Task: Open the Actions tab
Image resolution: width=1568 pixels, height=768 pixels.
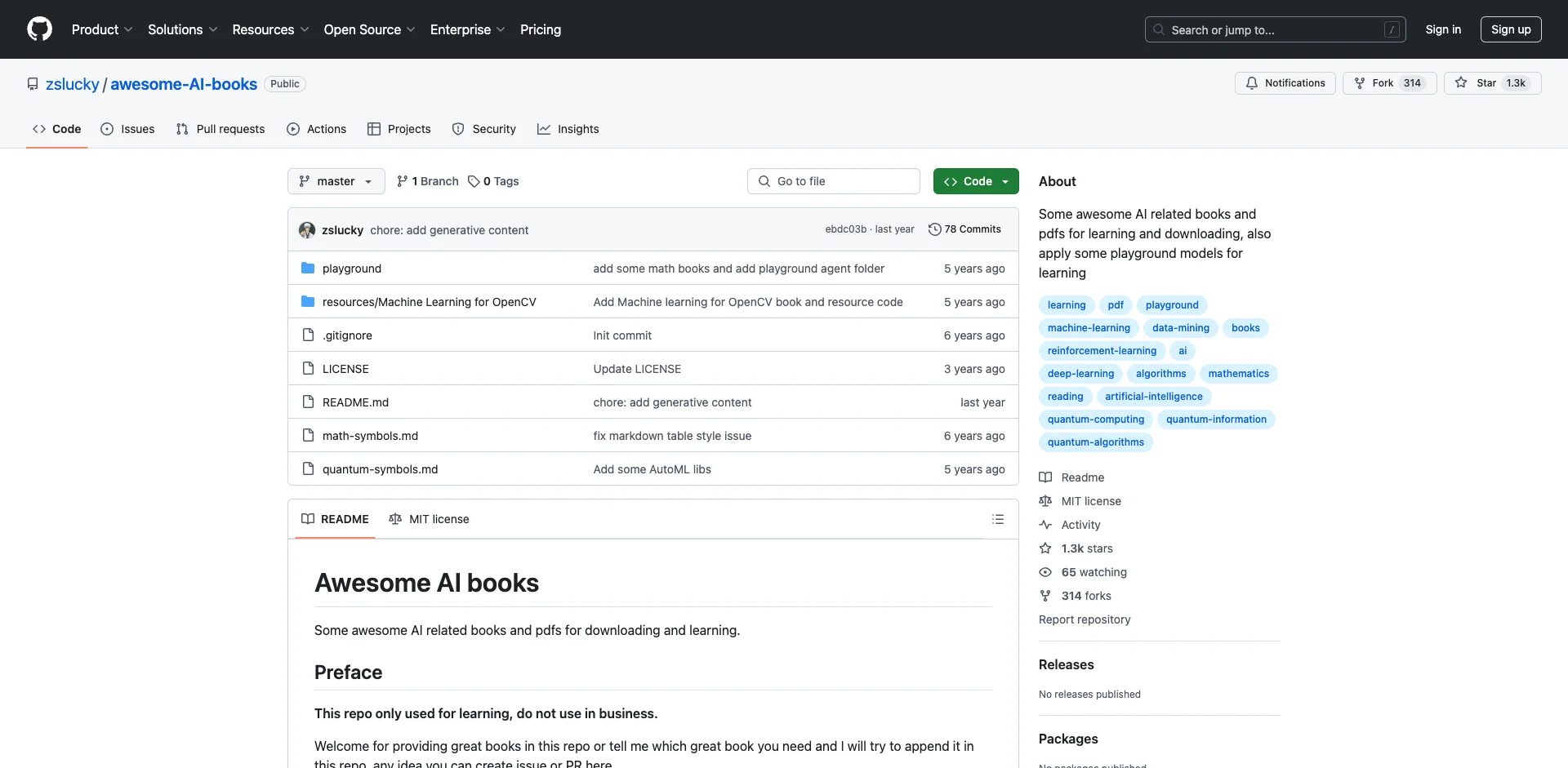Action: tap(317, 129)
